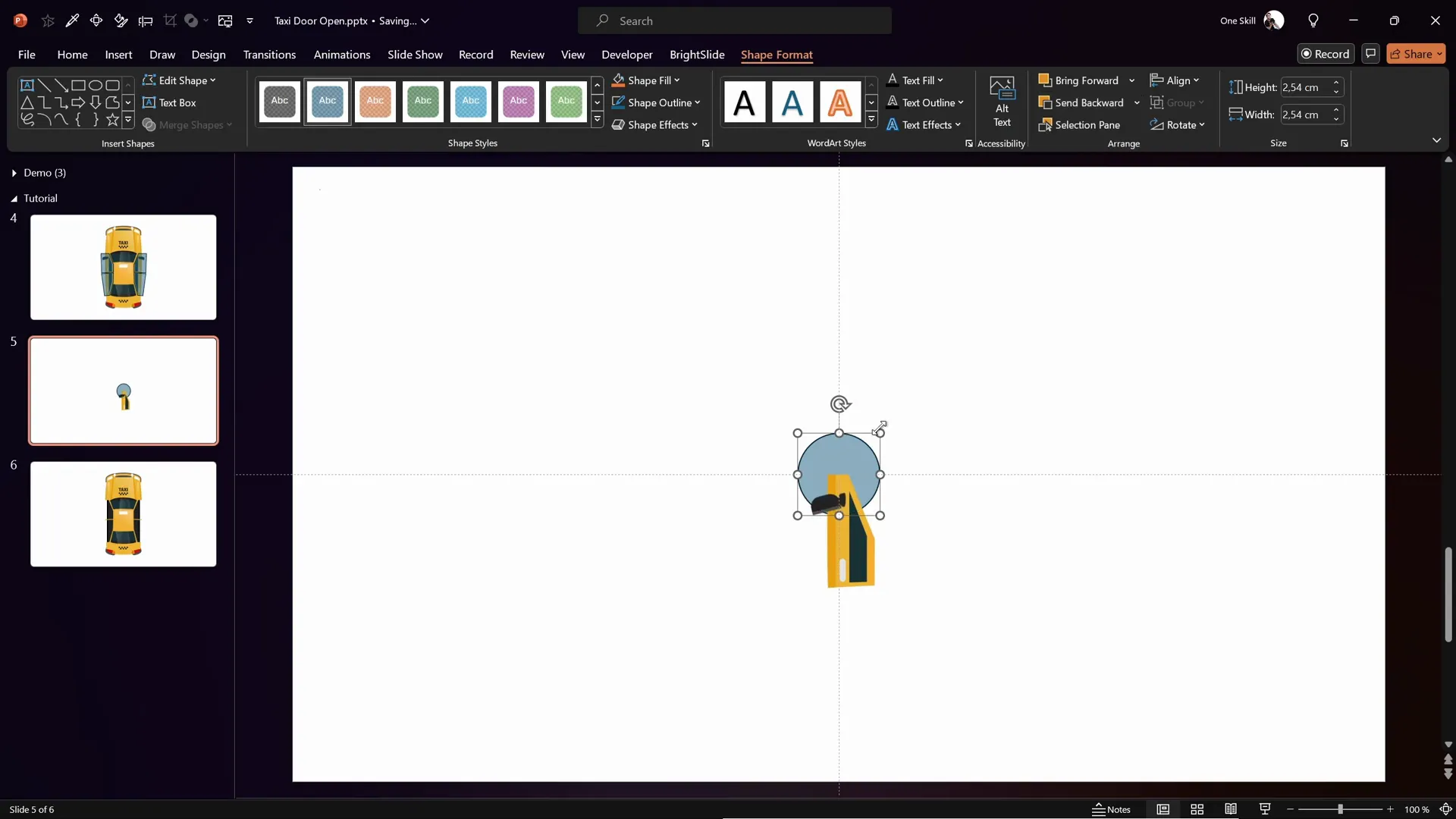Click the Record toggle button
Screen dimensions: 1456x819
[1326, 54]
